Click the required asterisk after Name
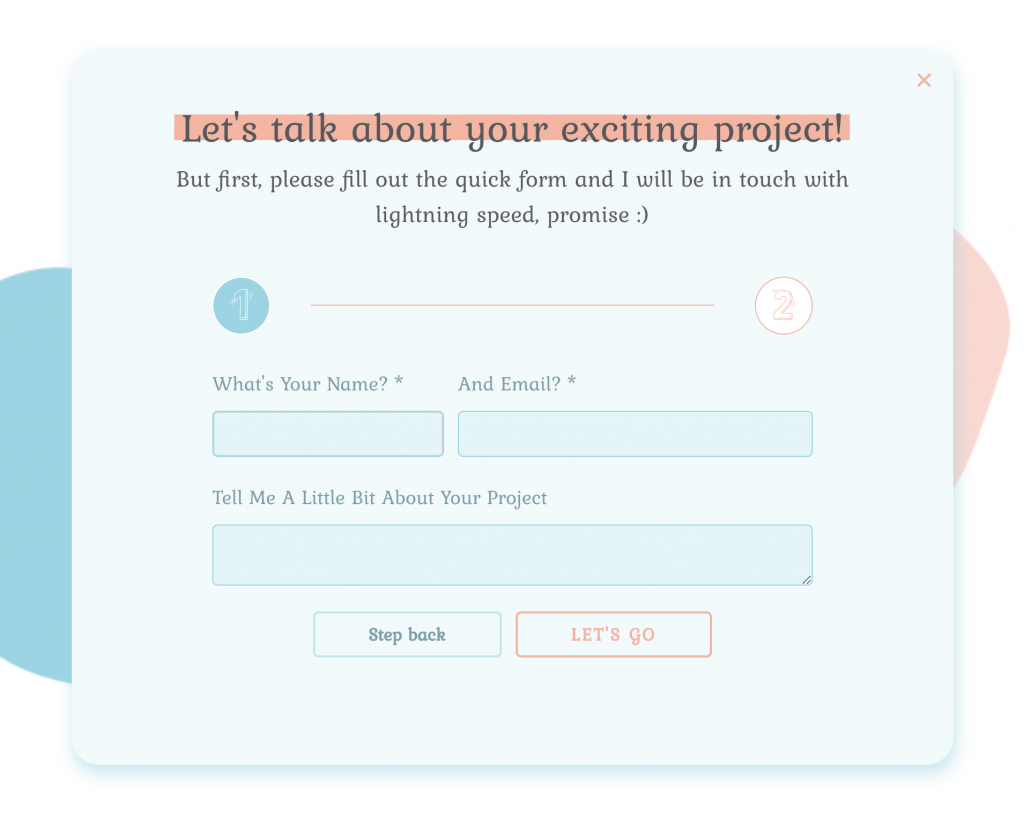 (399, 382)
